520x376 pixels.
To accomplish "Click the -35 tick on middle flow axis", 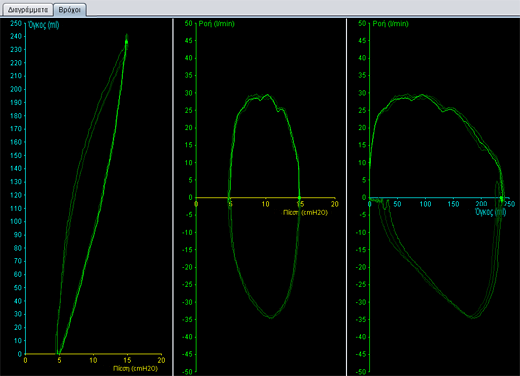I will (x=187, y=319).
